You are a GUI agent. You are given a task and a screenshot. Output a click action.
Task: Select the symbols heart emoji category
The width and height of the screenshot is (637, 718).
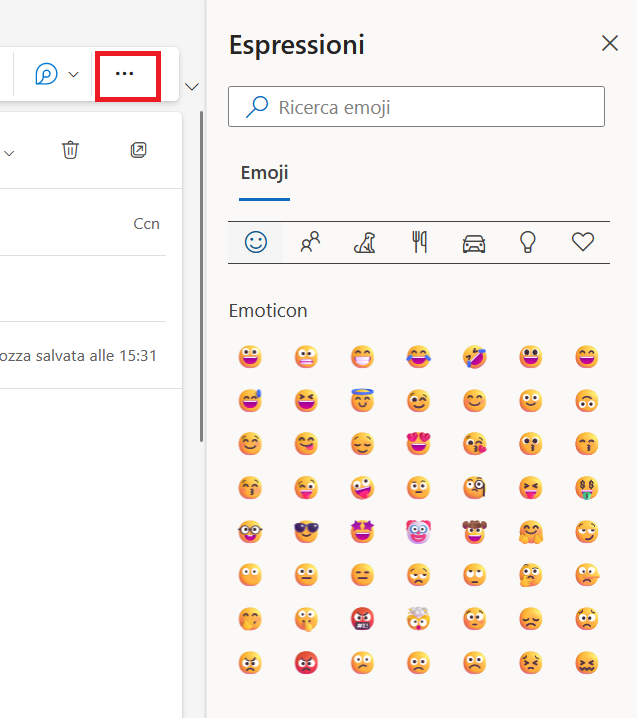583,242
